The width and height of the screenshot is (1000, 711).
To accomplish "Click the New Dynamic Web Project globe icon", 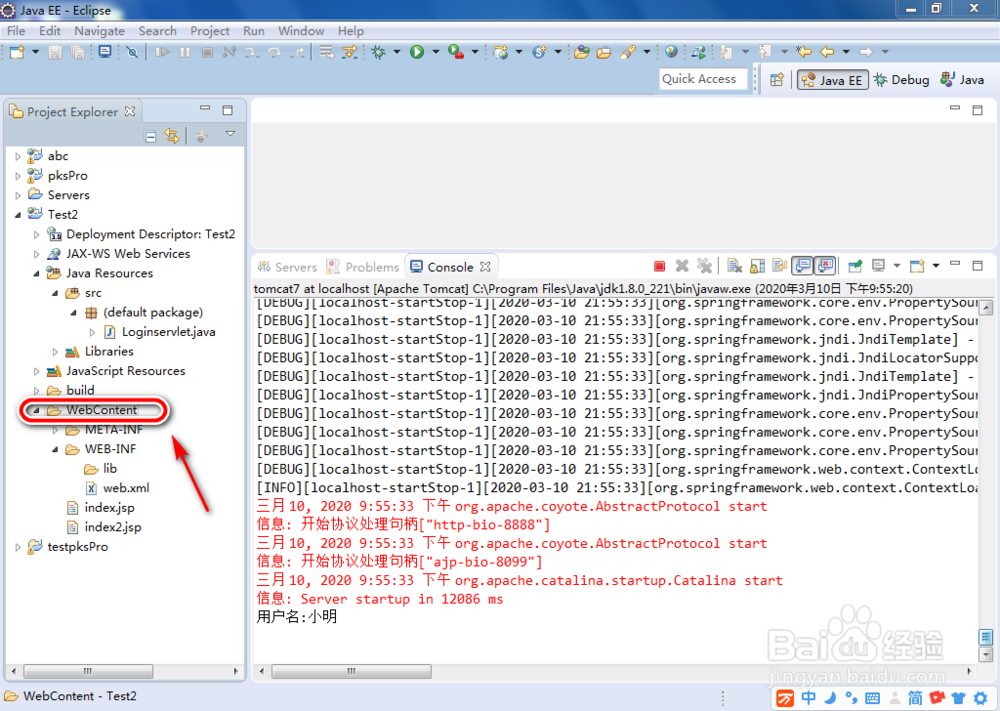I will coord(501,52).
